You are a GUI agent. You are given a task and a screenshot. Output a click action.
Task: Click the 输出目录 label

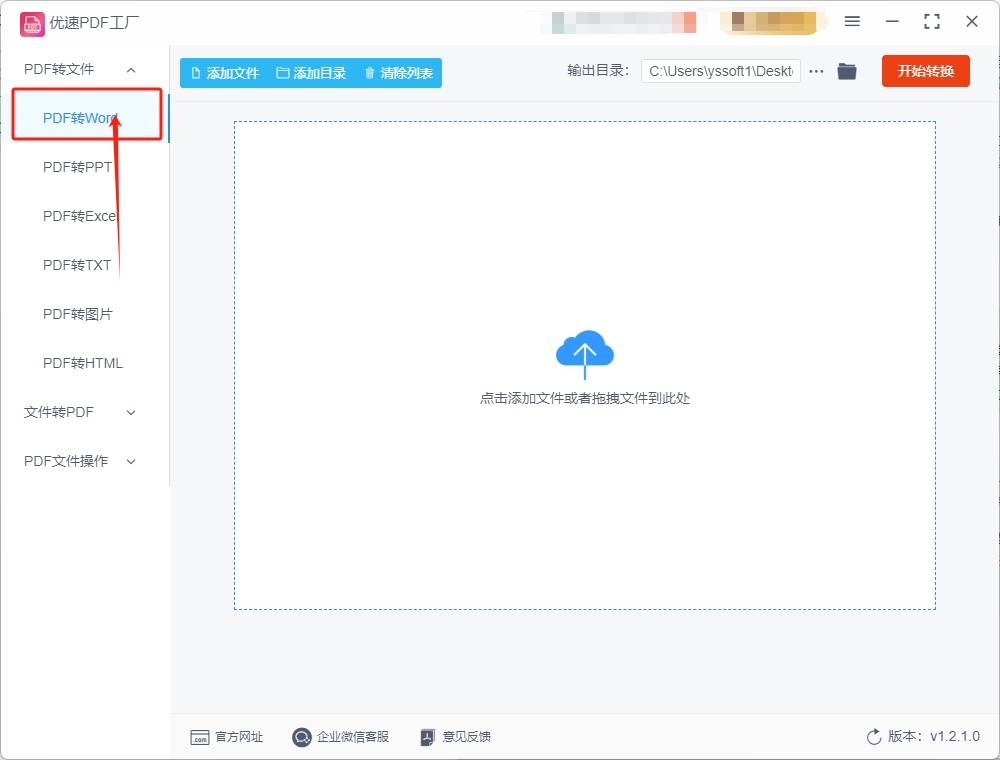point(598,71)
